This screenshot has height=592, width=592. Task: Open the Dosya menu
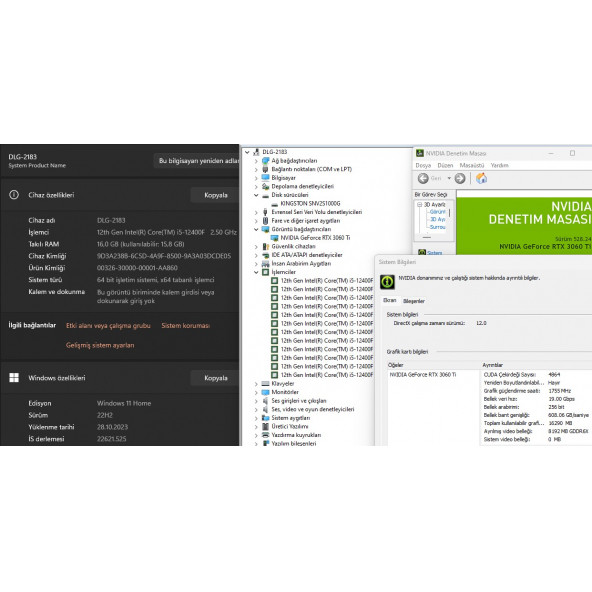click(423, 165)
